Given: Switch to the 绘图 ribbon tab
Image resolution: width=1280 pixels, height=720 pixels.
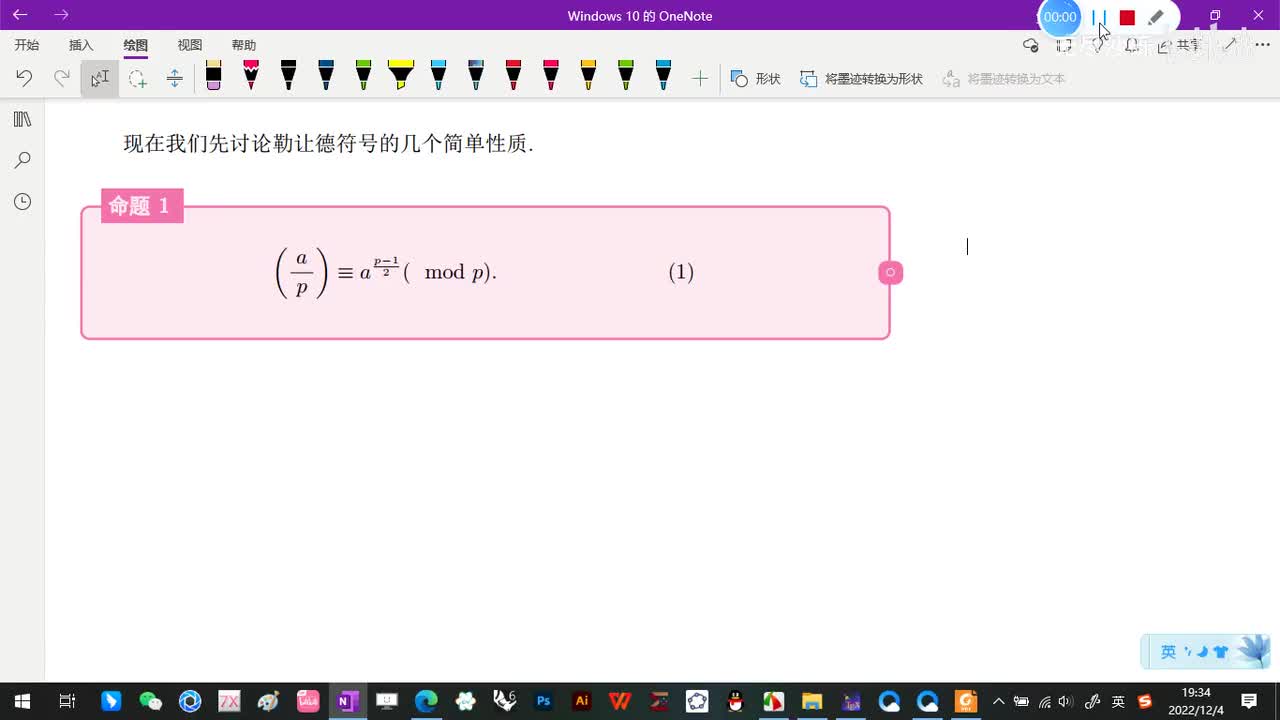Looking at the screenshot, I should pyautogui.click(x=136, y=45).
